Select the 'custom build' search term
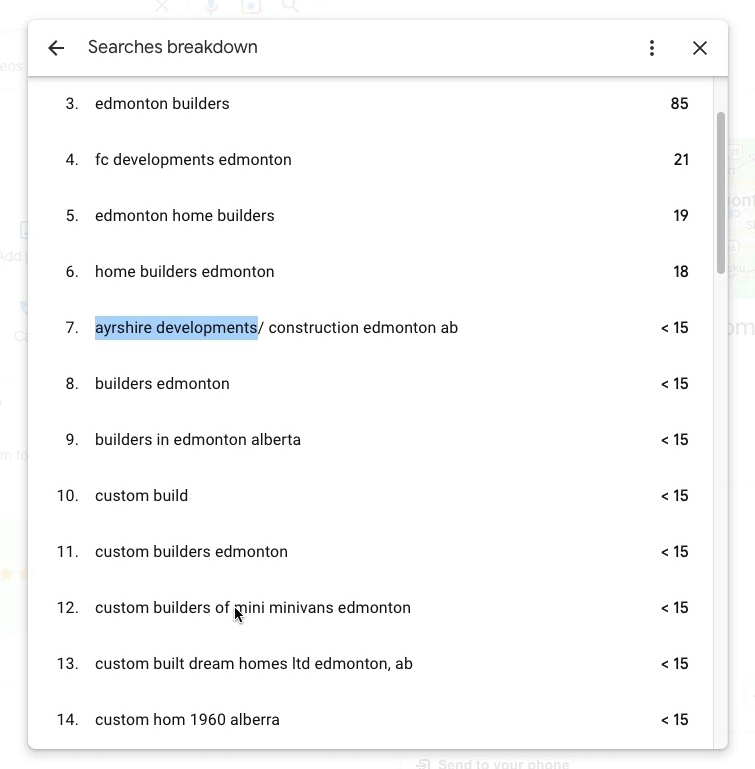 point(141,496)
